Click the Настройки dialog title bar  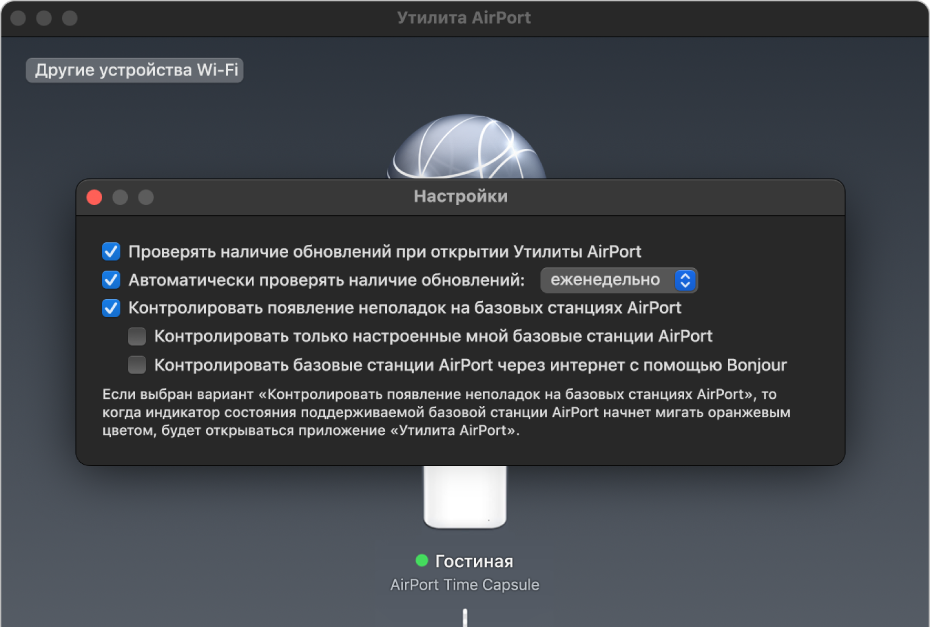point(461,197)
